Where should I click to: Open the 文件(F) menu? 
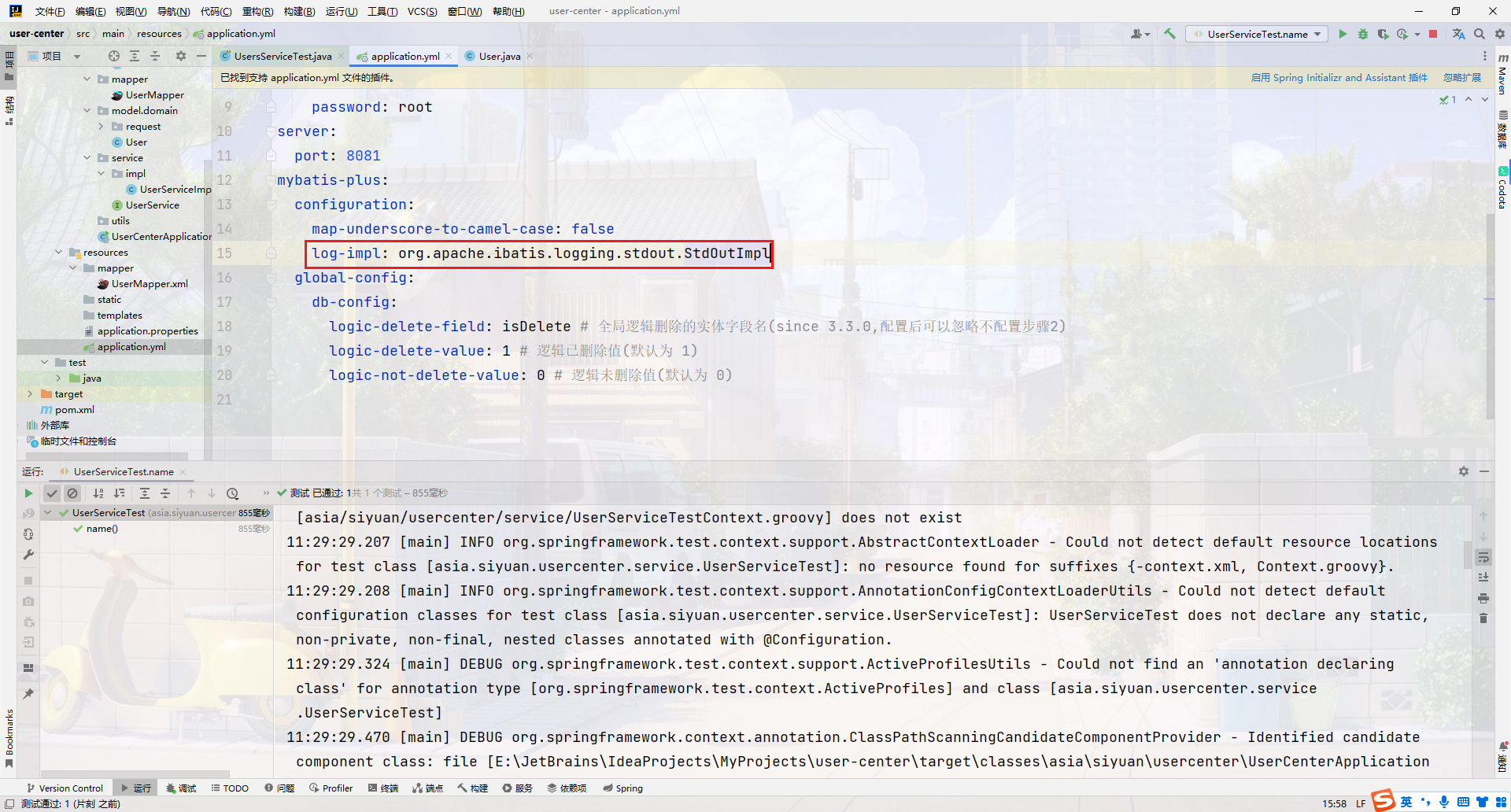(49, 11)
